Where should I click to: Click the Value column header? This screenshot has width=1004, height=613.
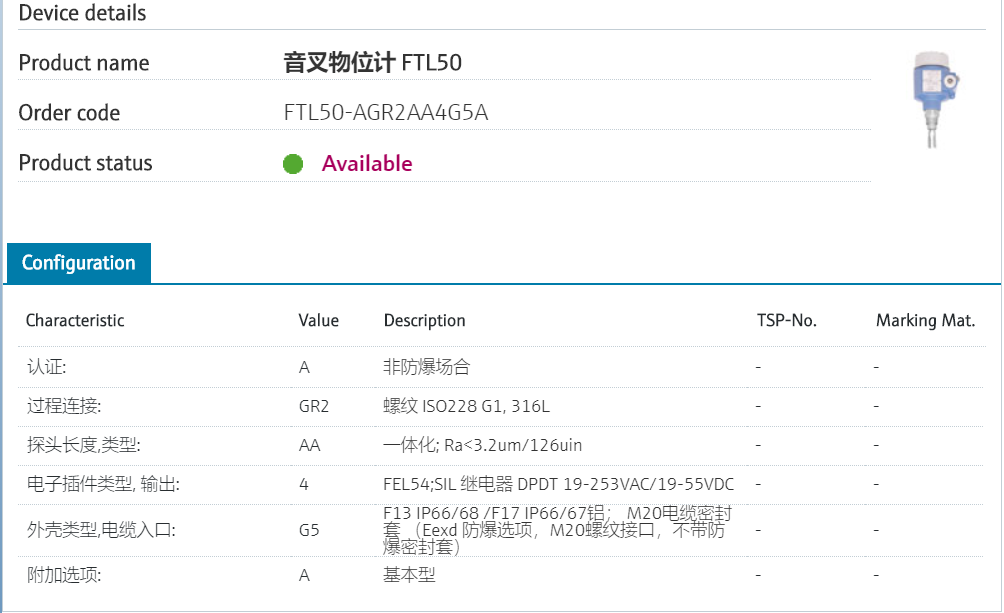318,320
